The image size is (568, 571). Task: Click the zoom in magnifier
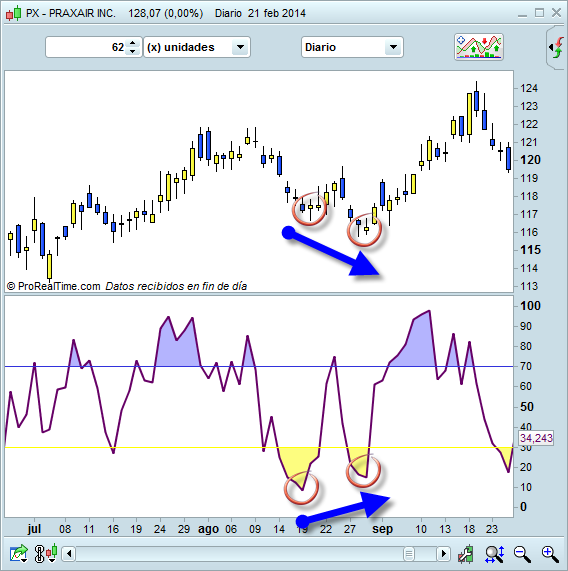coord(550,554)
